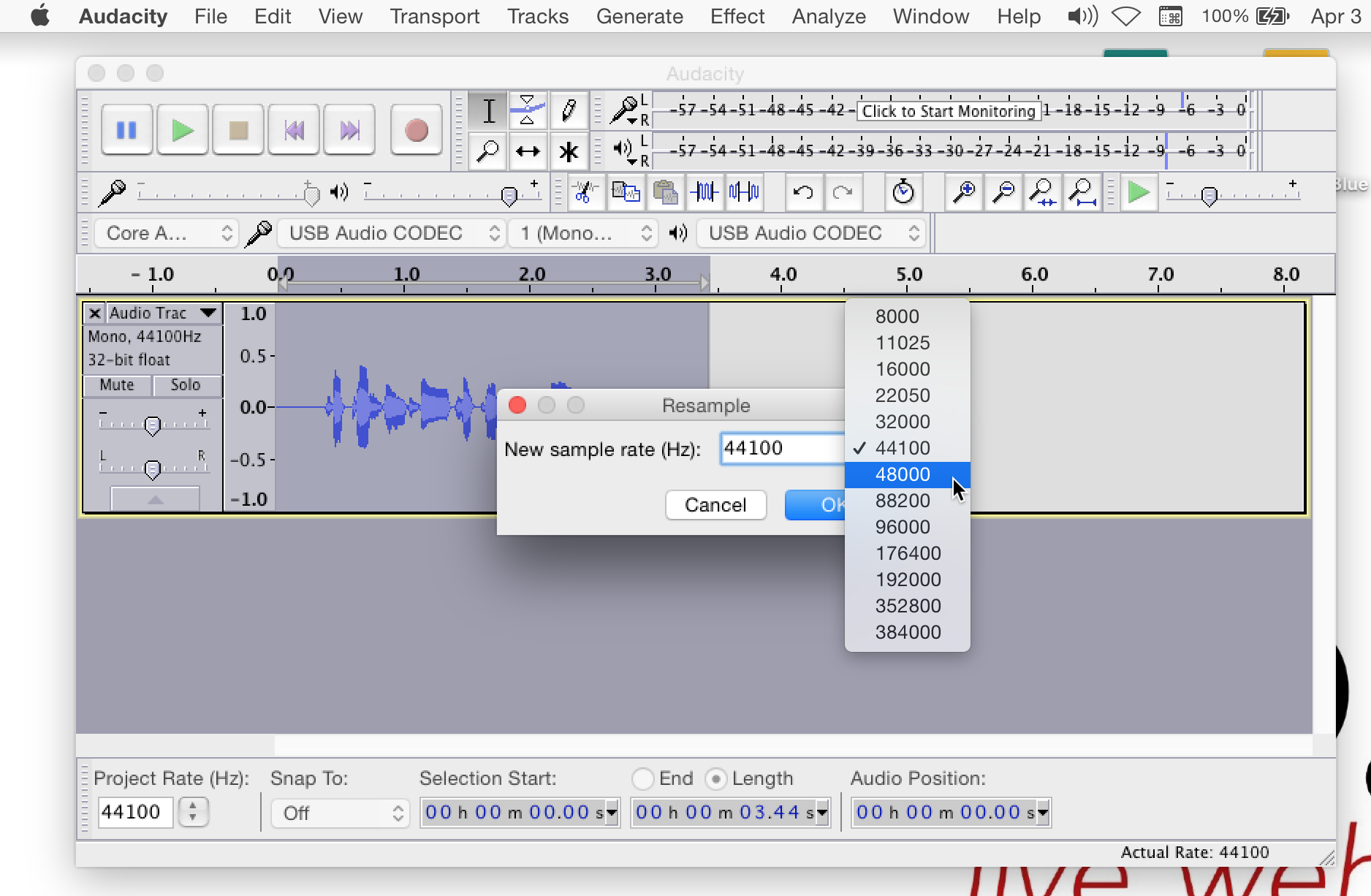Expand the USB Audio CODEC input device dropdown
Screen dimensions: 1371x896
pyautogui.click(x=392, y=232)
